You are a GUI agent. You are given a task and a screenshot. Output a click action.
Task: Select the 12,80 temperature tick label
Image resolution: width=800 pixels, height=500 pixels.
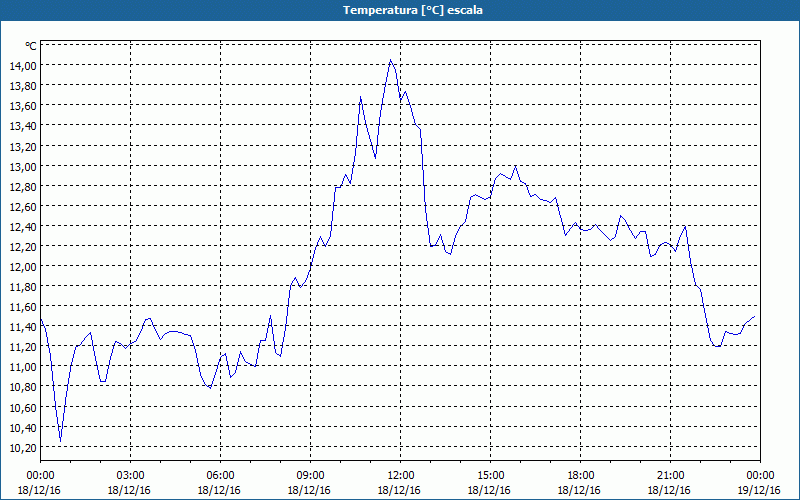coord(22,186)
